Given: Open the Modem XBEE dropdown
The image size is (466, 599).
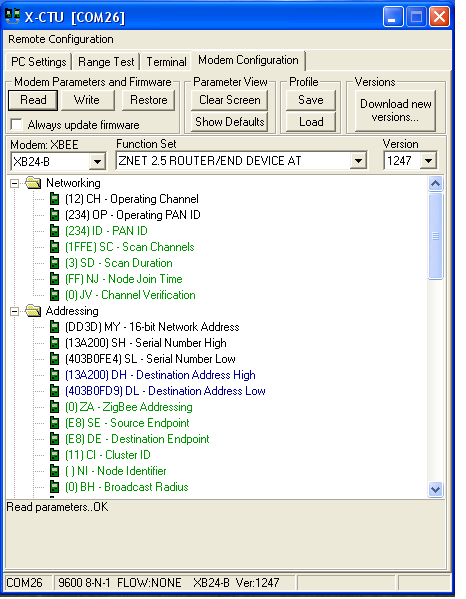Looking at the screenshot, I should click(x=97, y=162).
